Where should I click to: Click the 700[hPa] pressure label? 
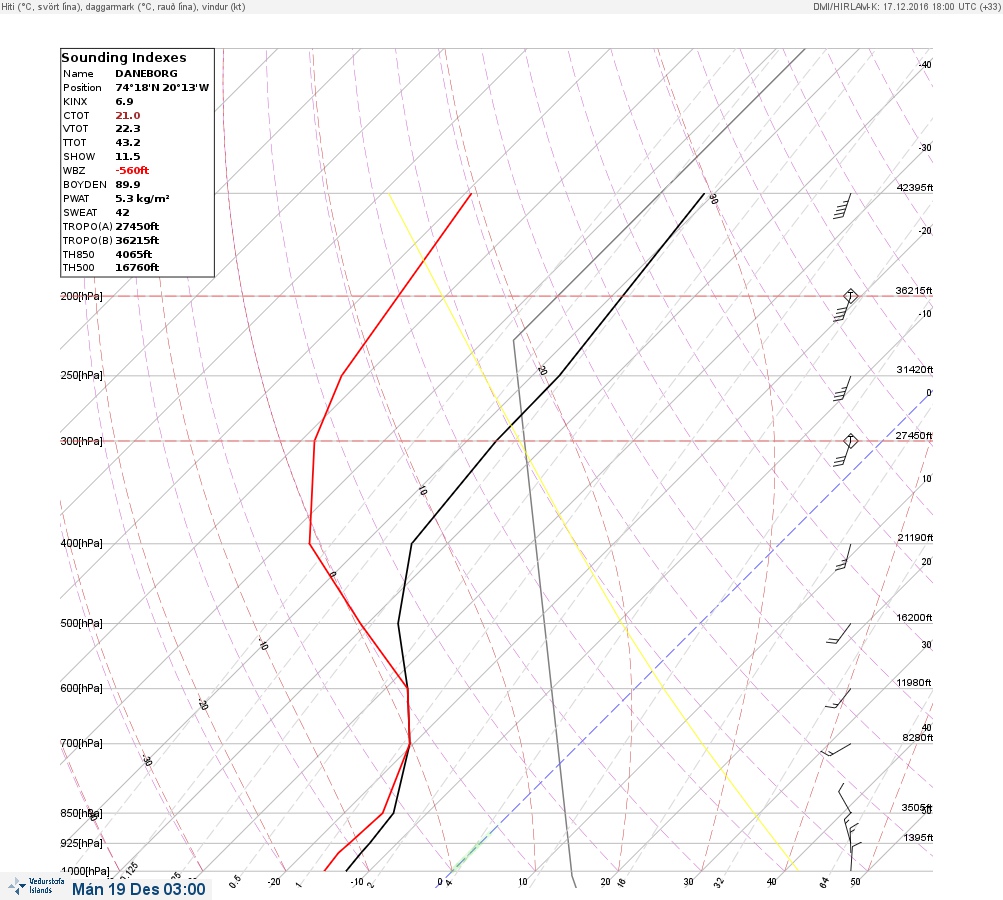[81, 743]
